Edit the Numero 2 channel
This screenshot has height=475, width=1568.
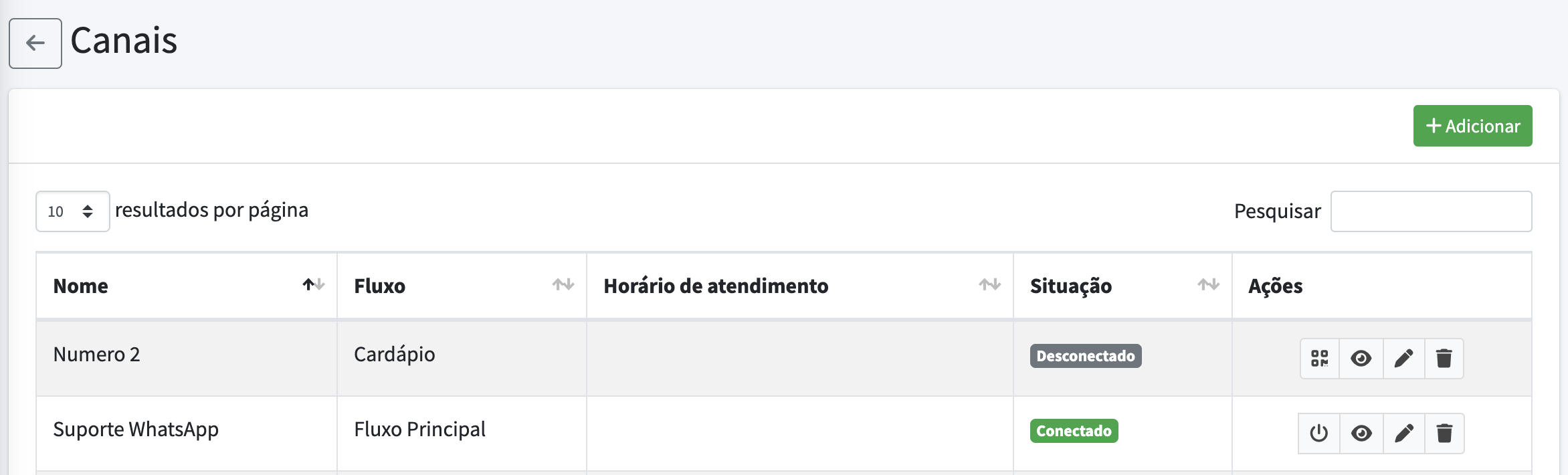pyautogui.click(x=1404, y=359)
